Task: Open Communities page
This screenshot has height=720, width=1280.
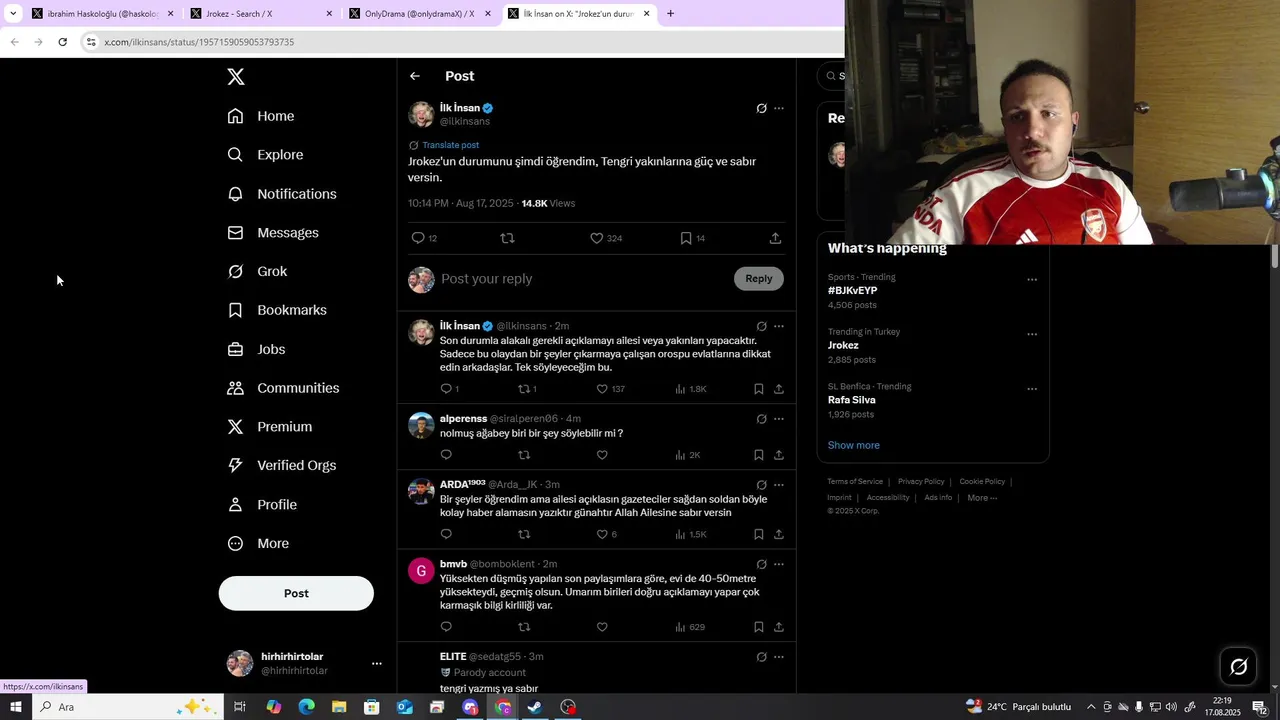Action: tap(283, 388)
